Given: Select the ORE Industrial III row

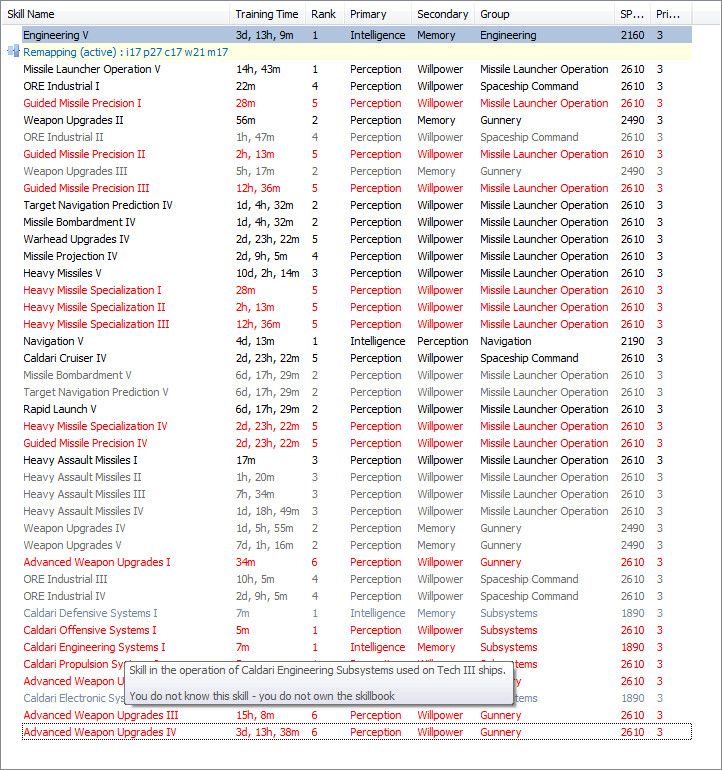Looking at the screenshot, I should 357,579.
